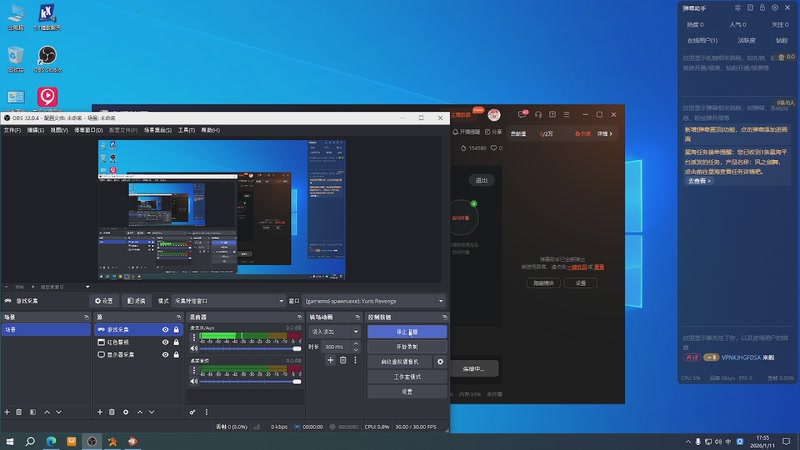Click the Start Virtual Camera button

[400, 362]
